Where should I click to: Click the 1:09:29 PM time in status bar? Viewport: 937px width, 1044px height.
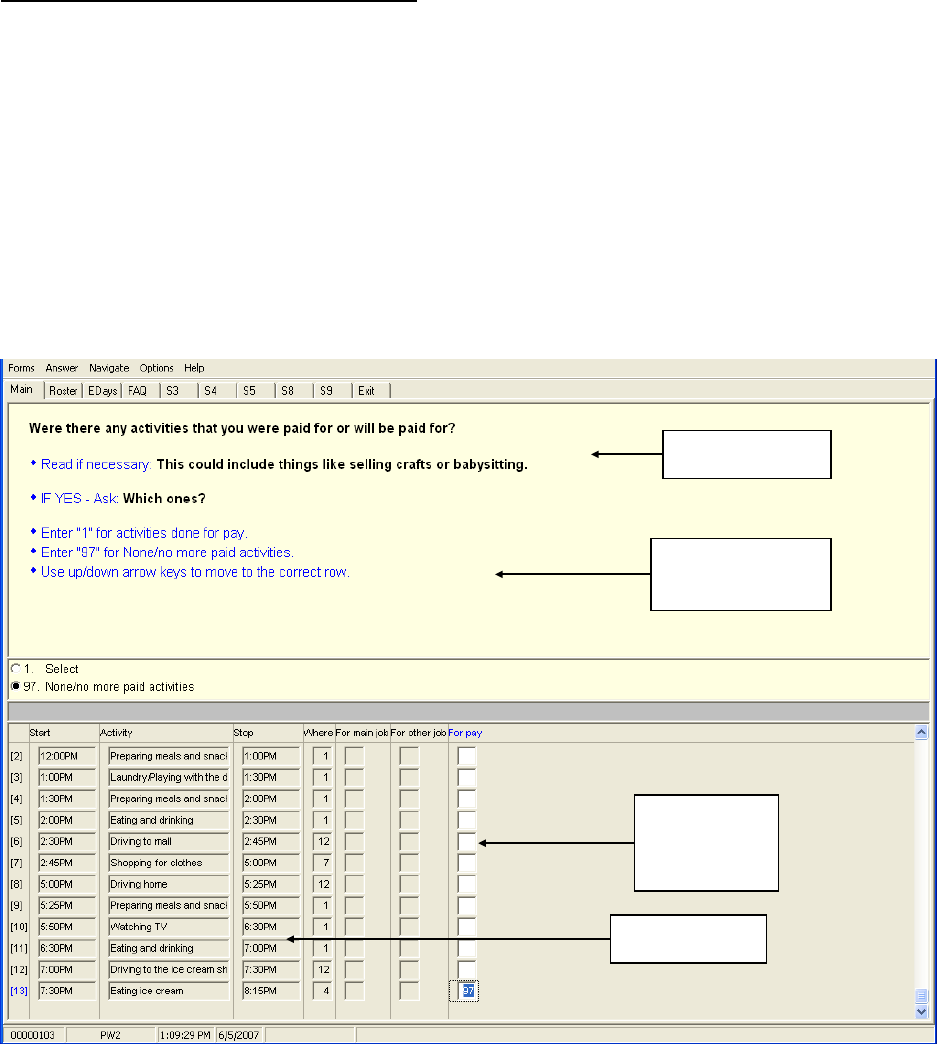185,1035
